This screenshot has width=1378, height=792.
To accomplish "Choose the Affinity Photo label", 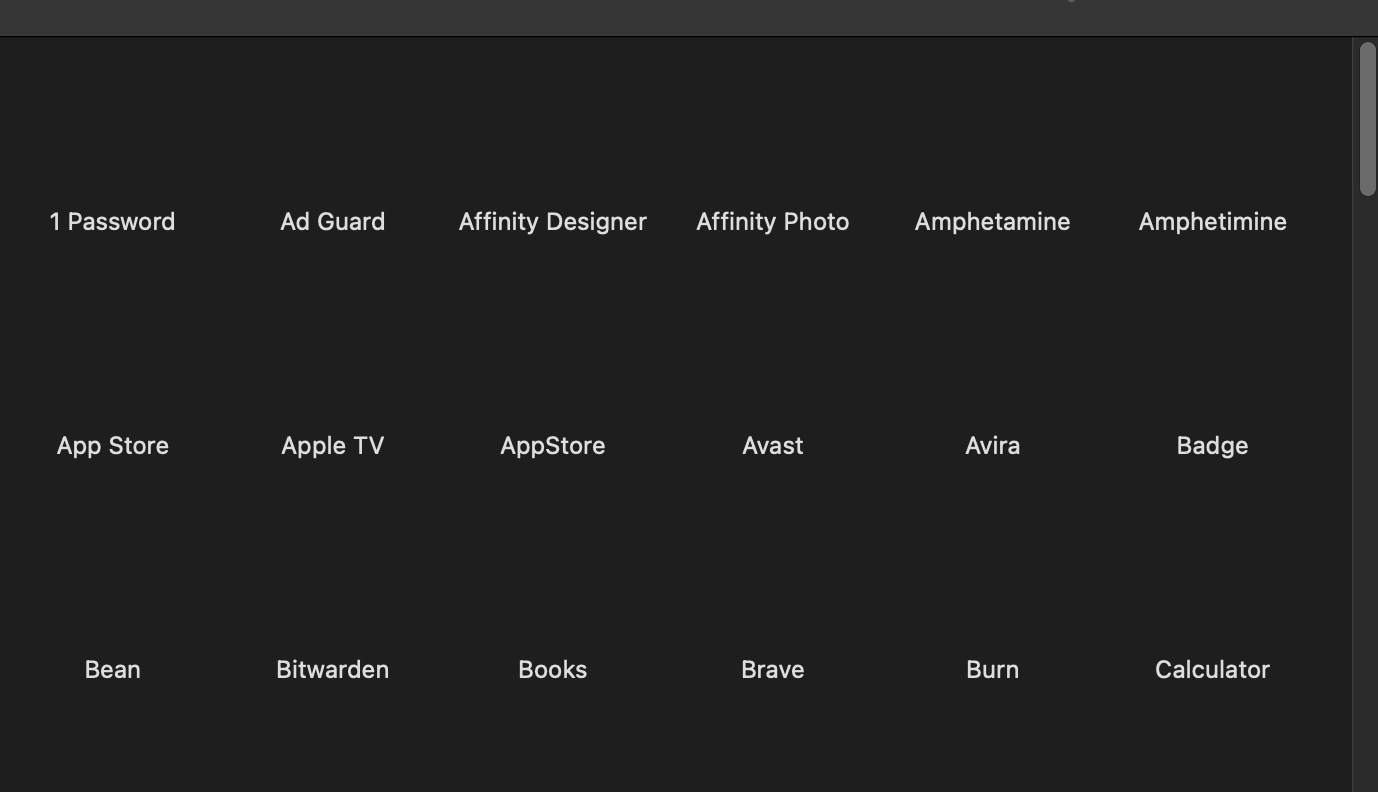I will pos(772,221).
